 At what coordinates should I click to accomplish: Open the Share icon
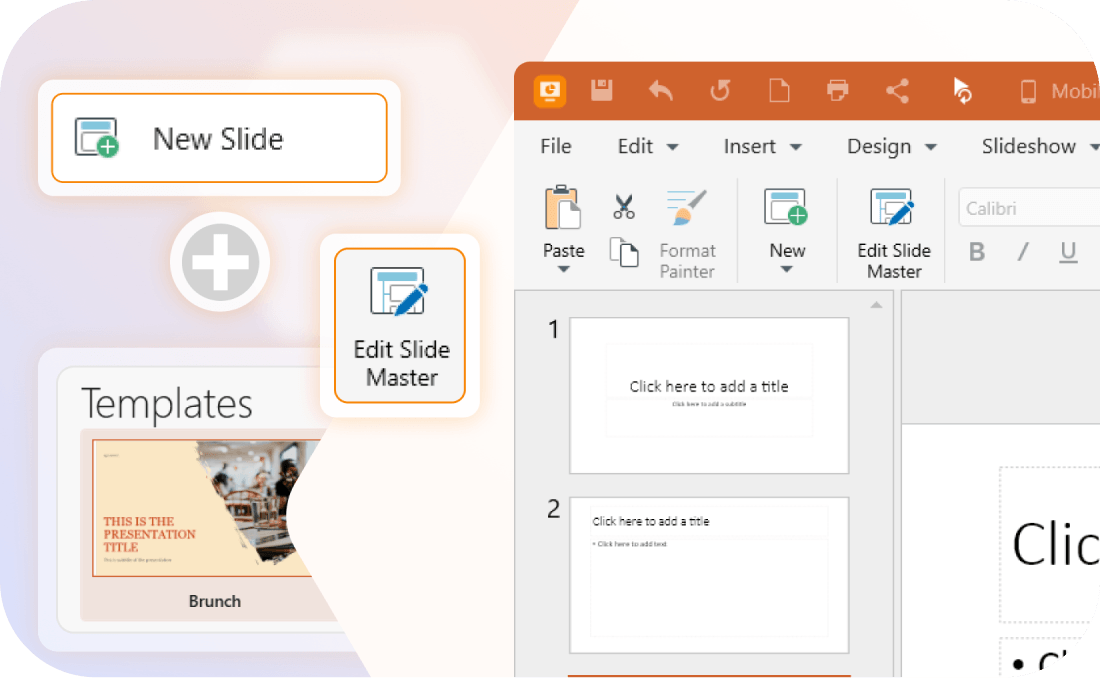pos(897,91)
